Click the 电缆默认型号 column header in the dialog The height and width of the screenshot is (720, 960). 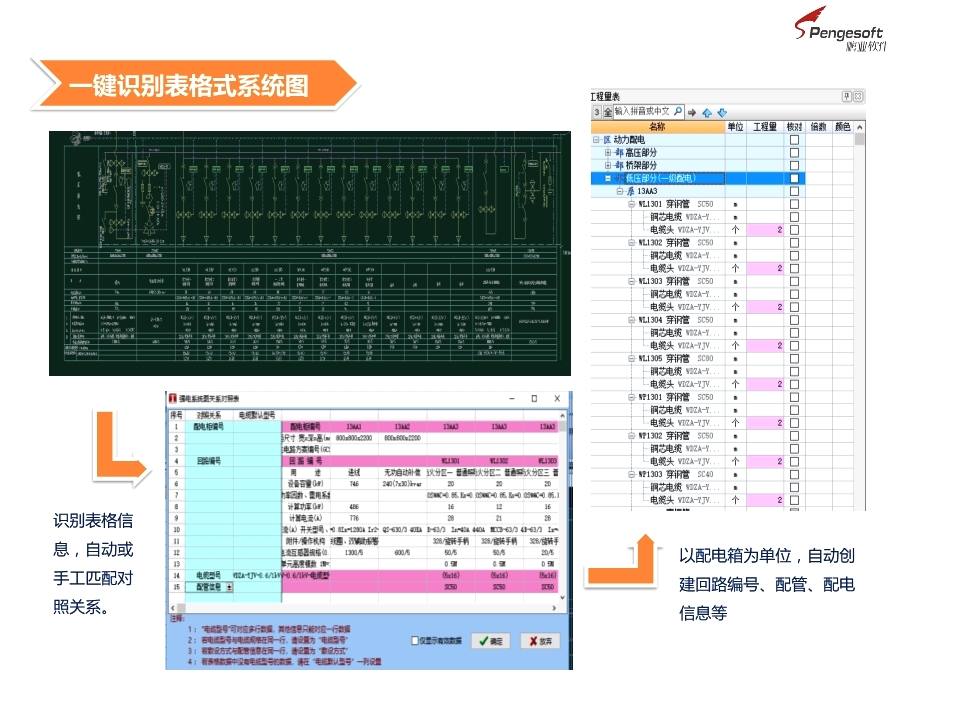(x=256, y=414)
